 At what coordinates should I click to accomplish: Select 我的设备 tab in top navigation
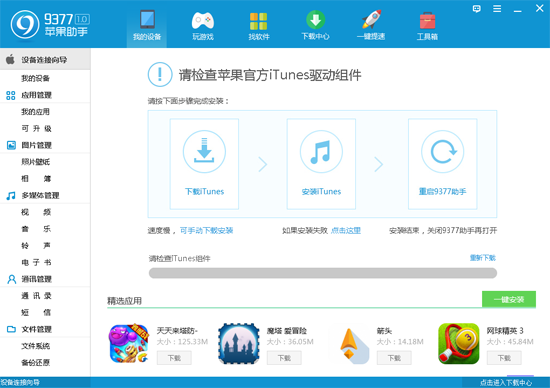tap(147, 26)
